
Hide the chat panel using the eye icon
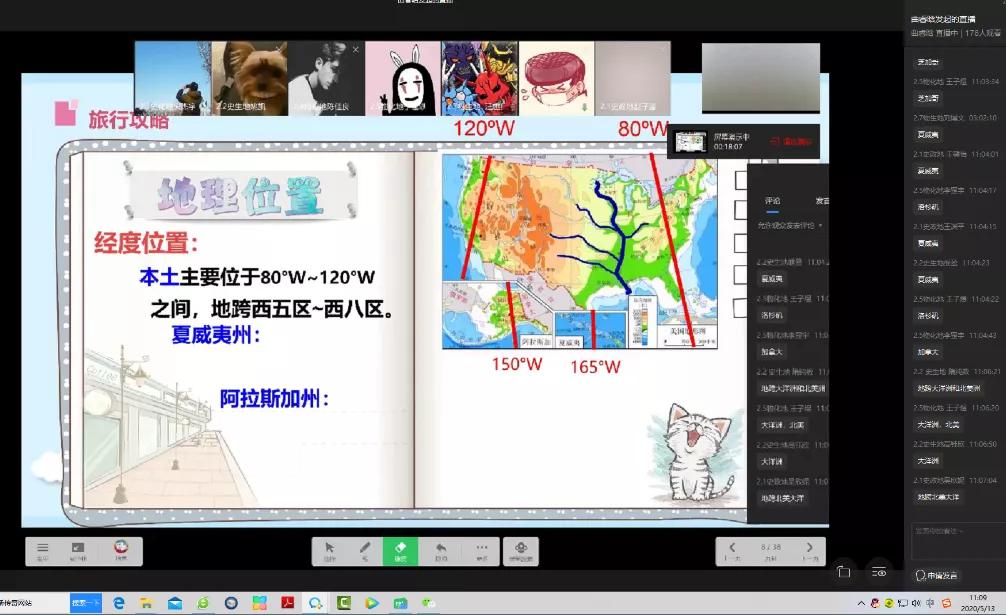coord(880,573)
